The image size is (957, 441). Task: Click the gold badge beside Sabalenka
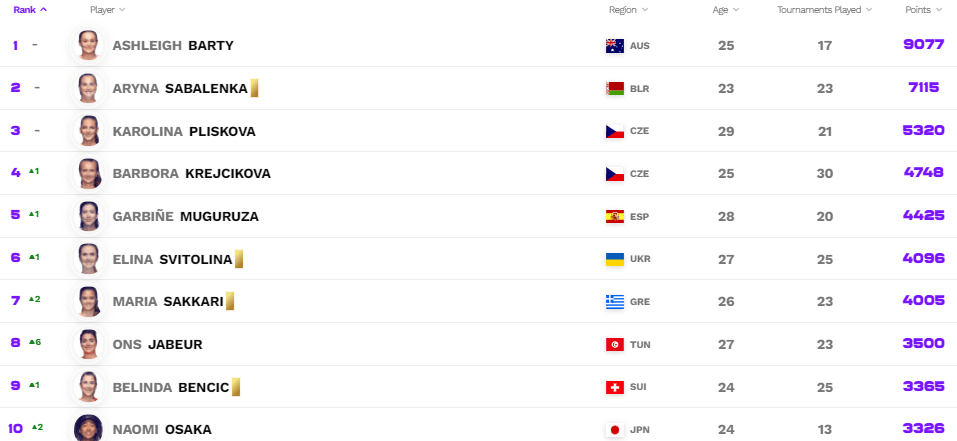pos(254,88)
